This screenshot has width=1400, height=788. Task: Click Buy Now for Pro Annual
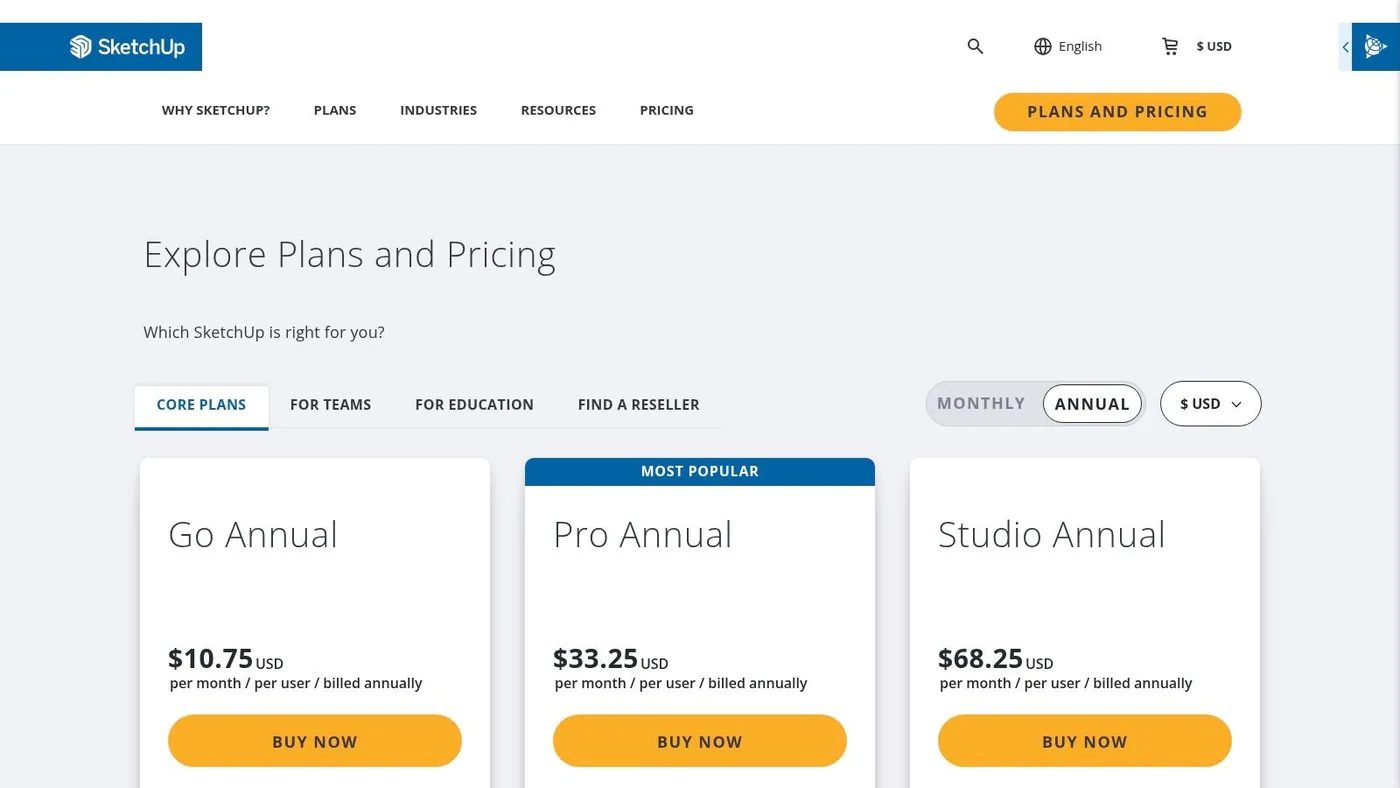[x=700, y=741]
